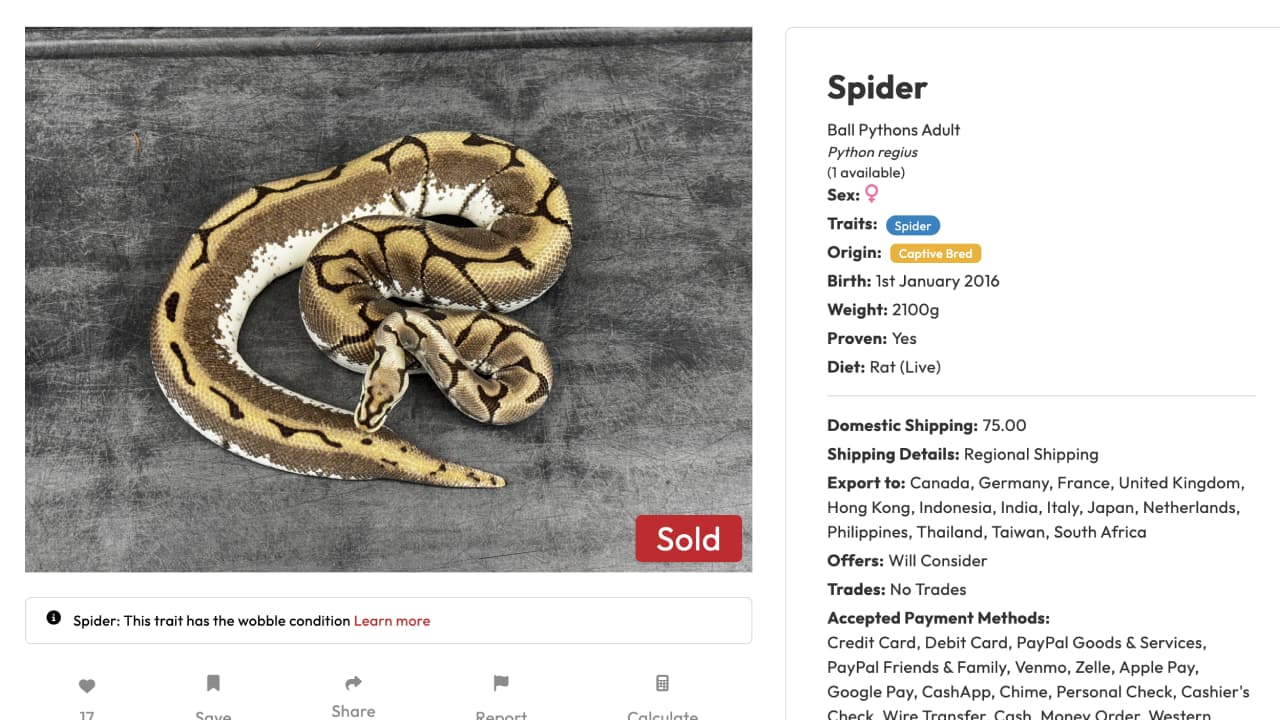Viewport: 1280px width, 720px height.
Task: Open the Learn more link about wobble
Action: 392,621
